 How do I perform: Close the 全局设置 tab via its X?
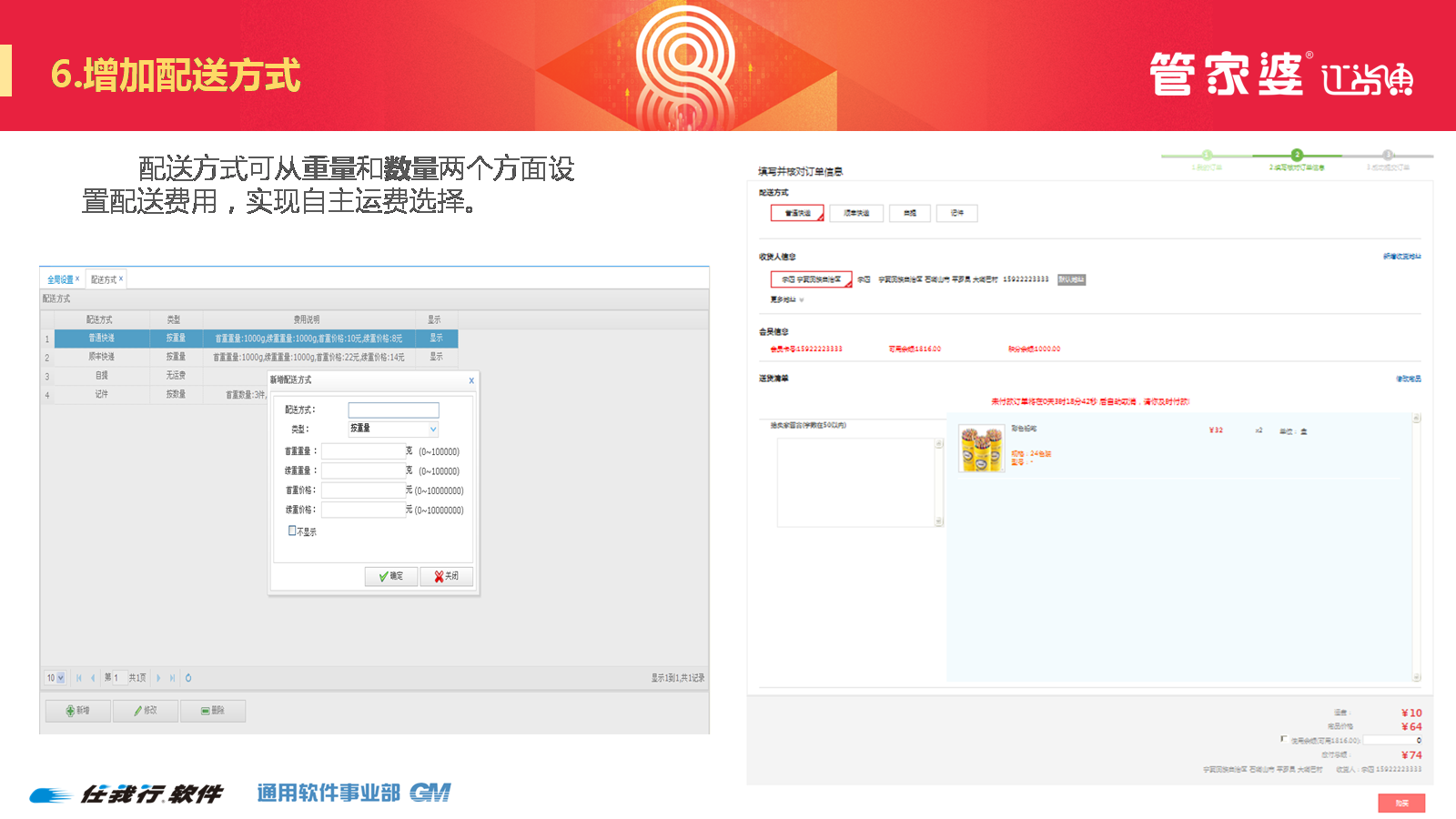pyautogui.click(x=77, y=279)
